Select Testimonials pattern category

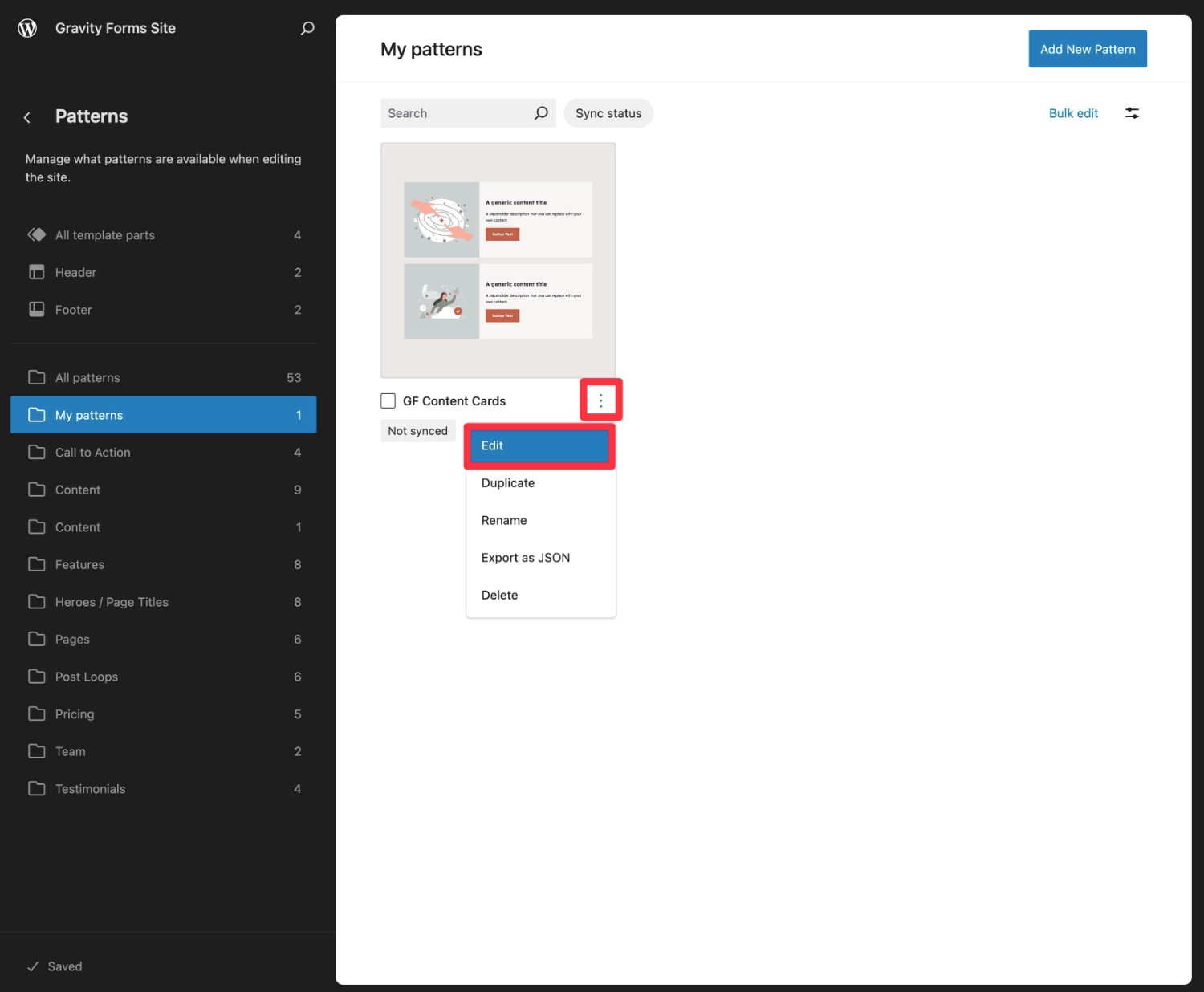(164, 788)
